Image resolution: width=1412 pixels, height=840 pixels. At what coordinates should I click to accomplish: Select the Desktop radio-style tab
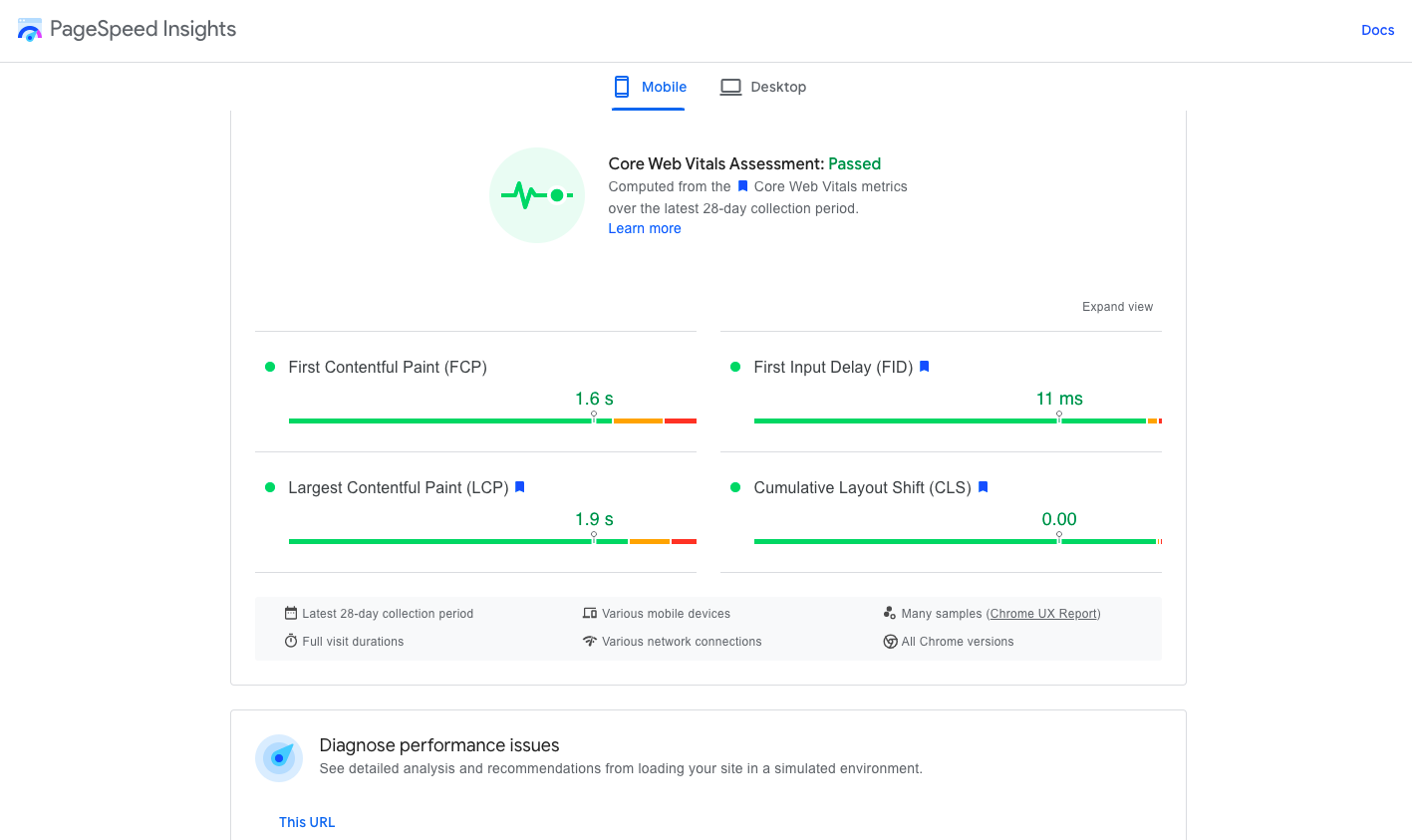763,87
